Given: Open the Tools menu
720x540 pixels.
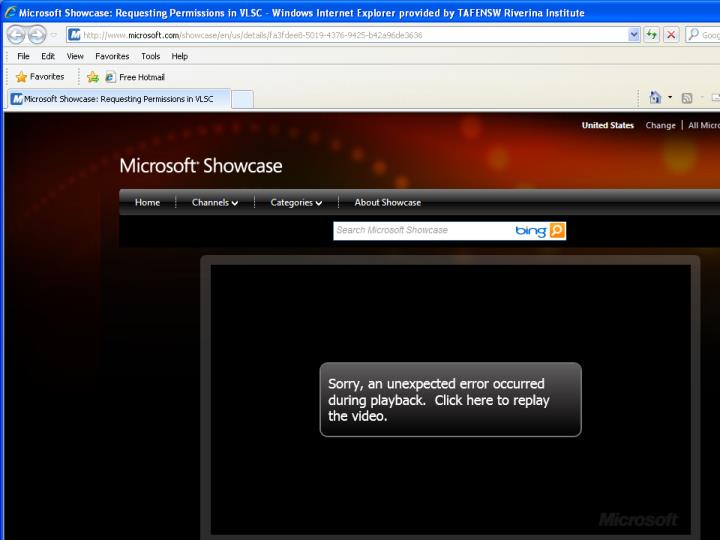Looking at the screenshot, I should tap(151, 56).
